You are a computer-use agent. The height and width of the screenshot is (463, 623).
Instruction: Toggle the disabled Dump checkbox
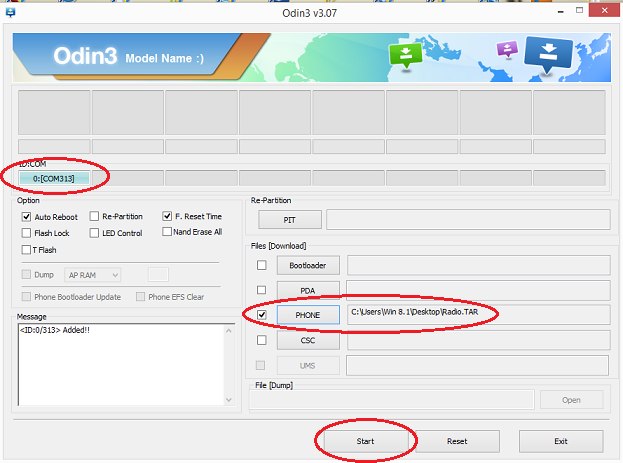point(26,274)
